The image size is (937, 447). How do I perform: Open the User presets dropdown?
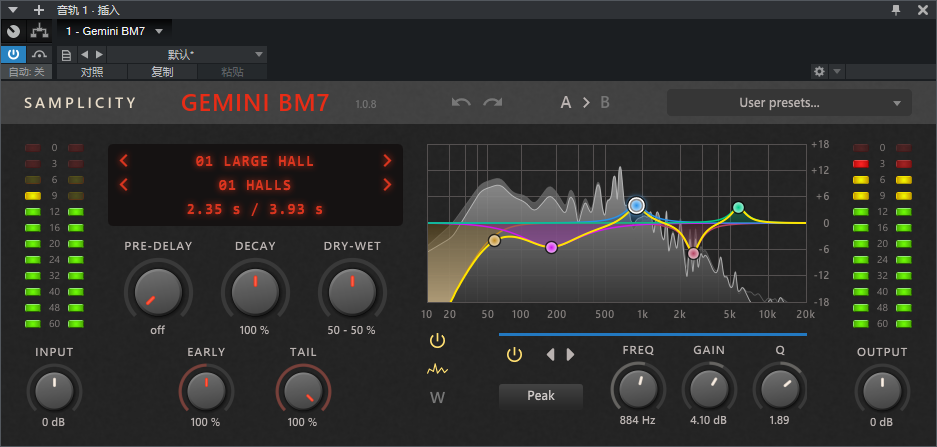pos(789,103)
